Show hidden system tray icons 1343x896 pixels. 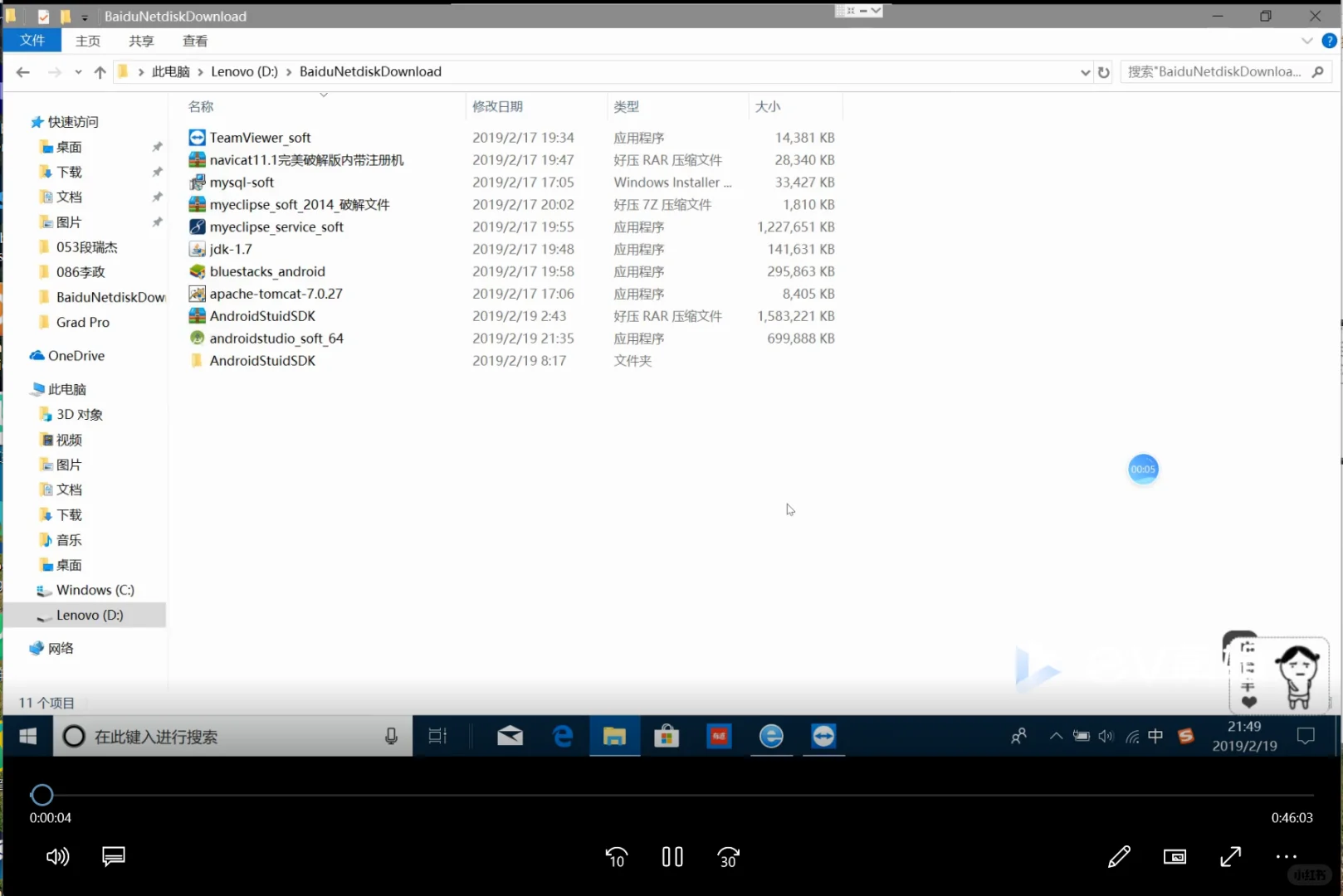pos(1056,736)
